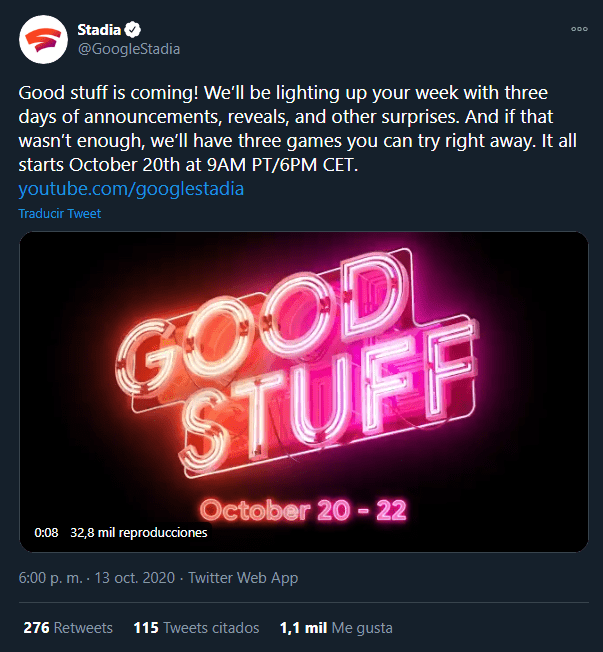The width and height of the screenshot is (603, 652).
Task: Click the neon STUFF sign lettering
Action: click(329, 399)
